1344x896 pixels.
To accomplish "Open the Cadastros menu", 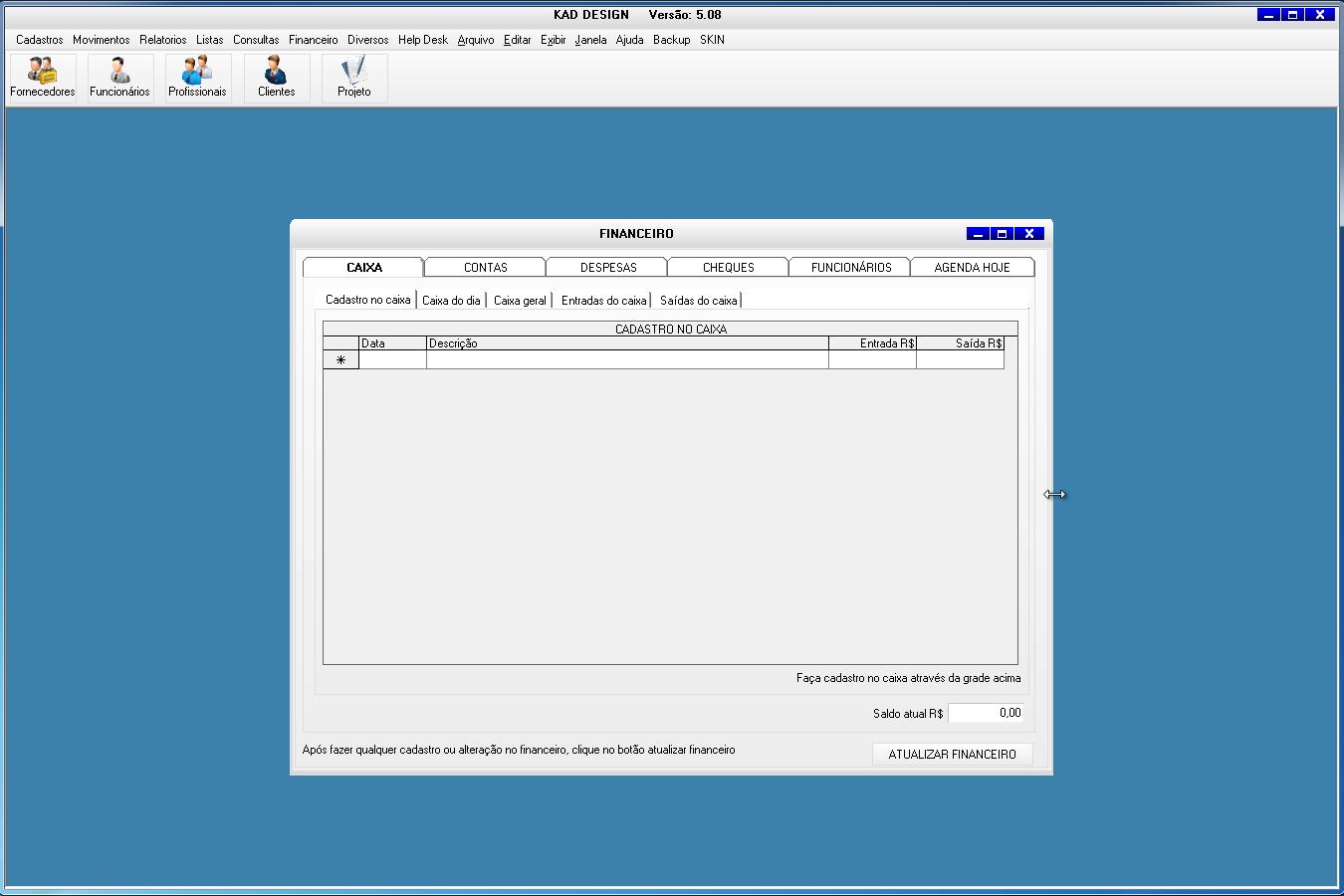I will point(37,40).
